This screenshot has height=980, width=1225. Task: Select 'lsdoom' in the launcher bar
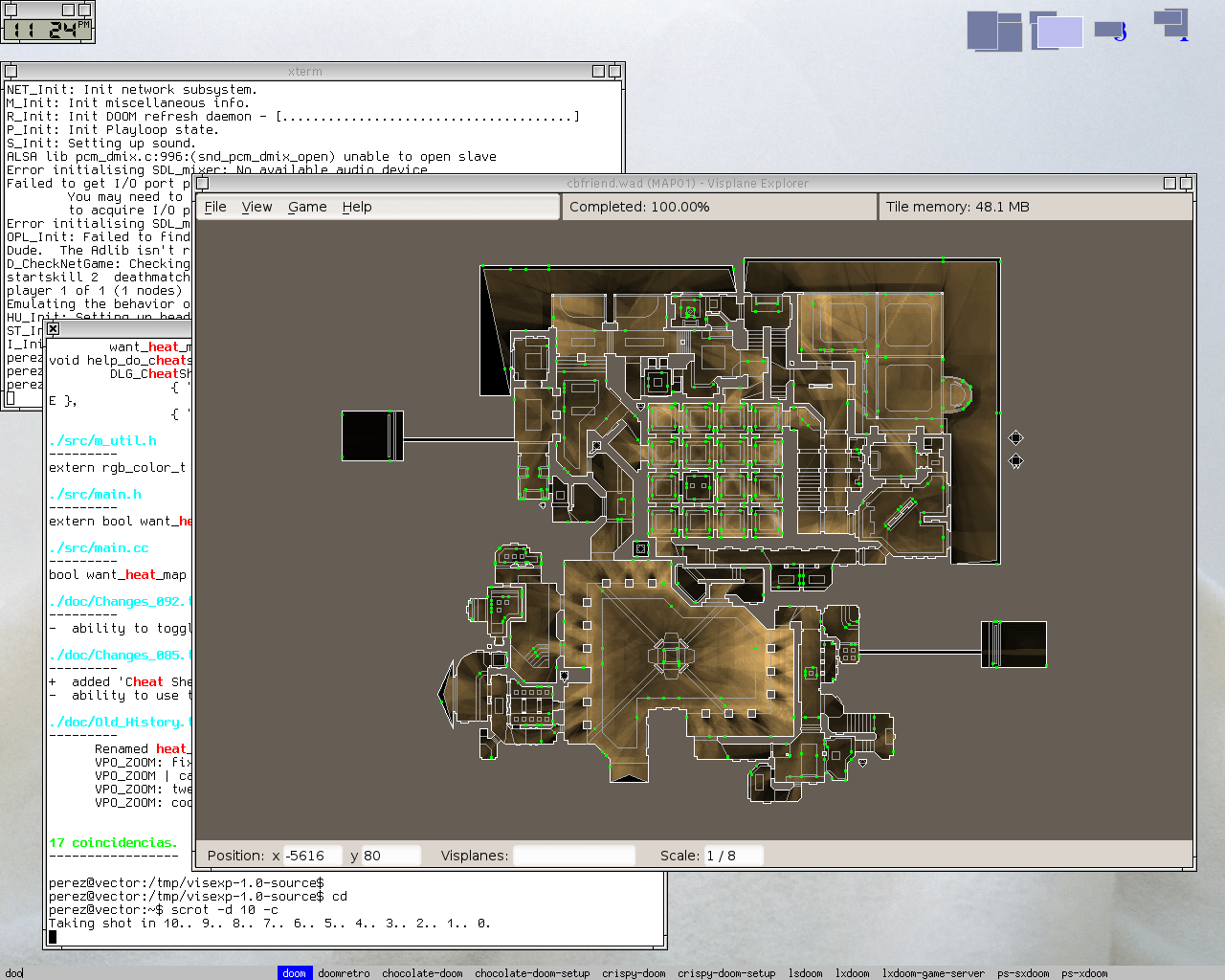pos(806,973)
